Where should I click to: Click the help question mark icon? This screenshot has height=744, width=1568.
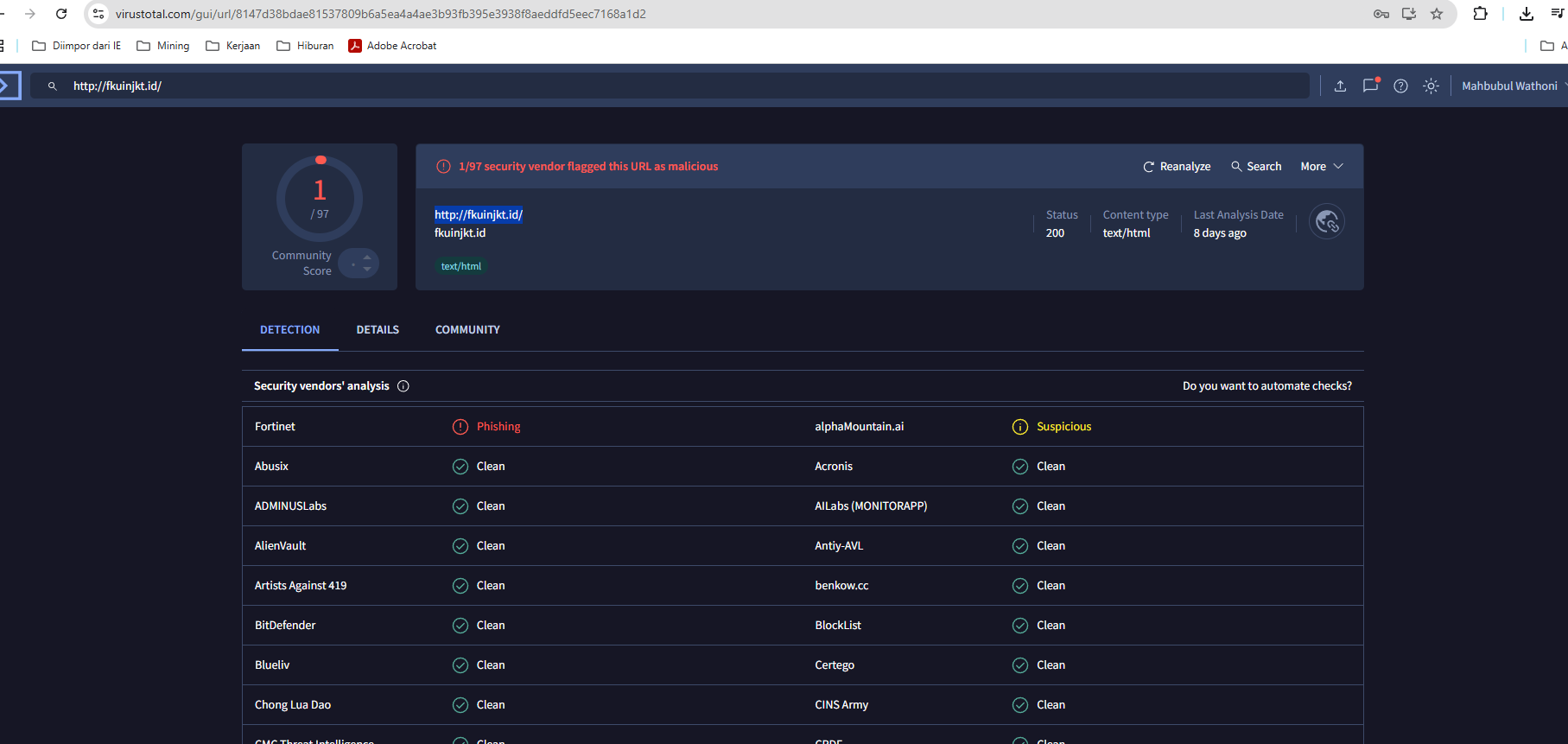click(x=1400, y=86)
